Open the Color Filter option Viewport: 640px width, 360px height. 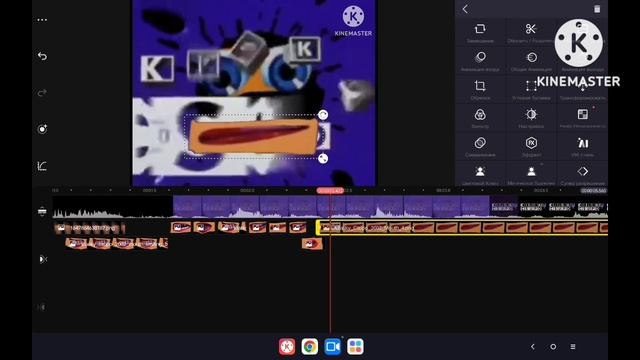click(x=480, y=118)
